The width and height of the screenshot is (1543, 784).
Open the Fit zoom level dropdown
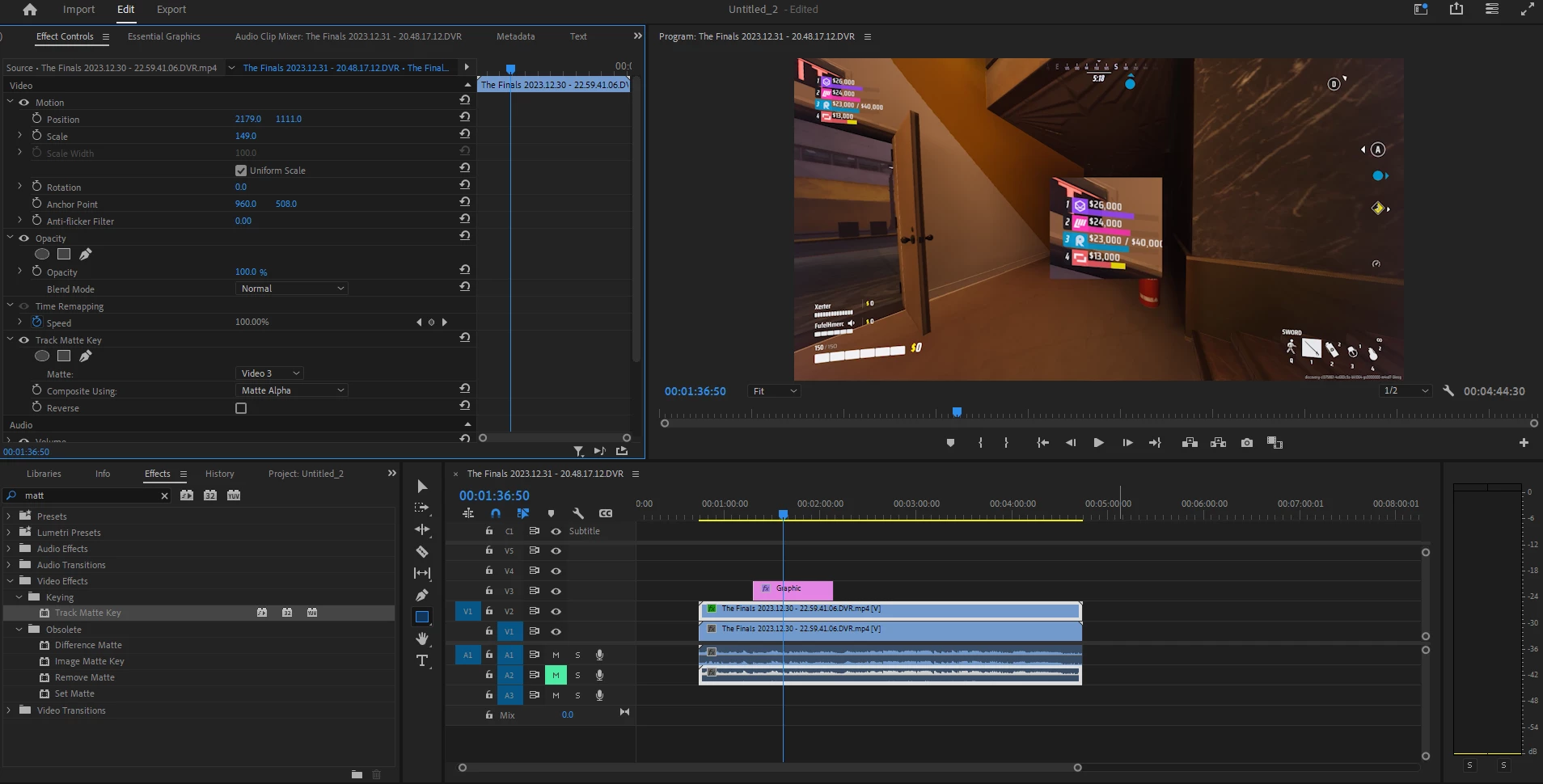(774, 391)
